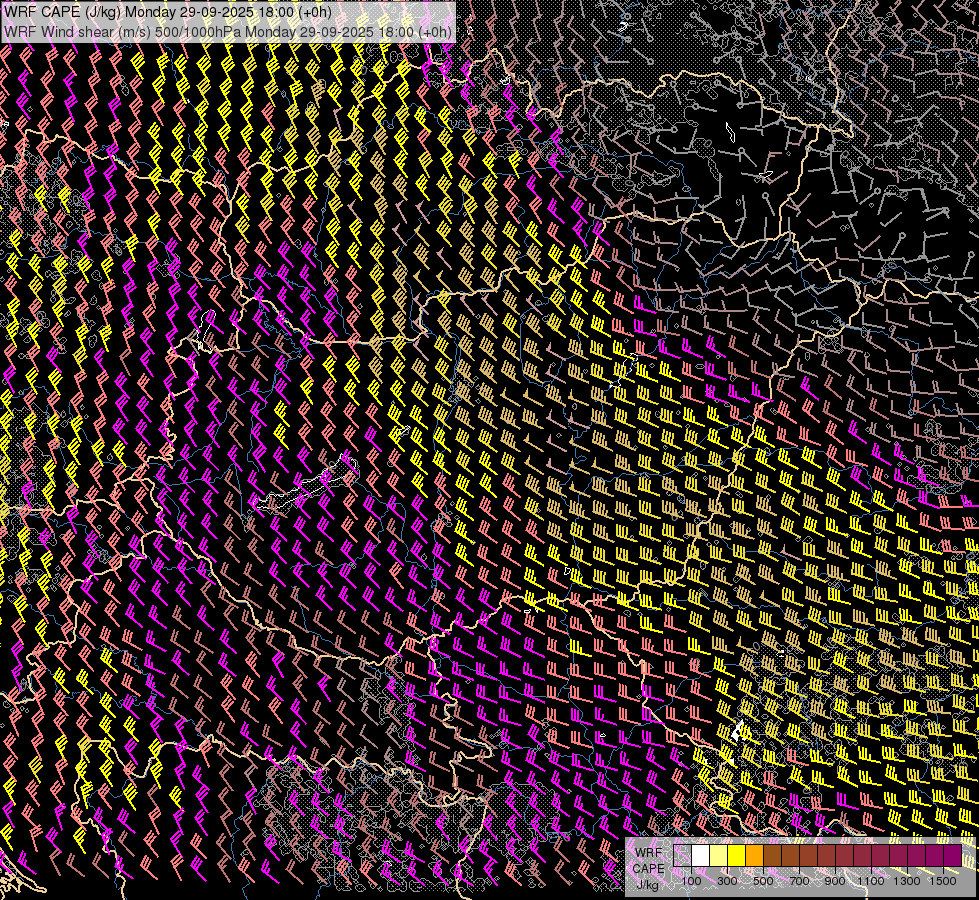979x900 pixels.
Task: Click the white CAPE legend swatch
Action: [x=701, y=856]
